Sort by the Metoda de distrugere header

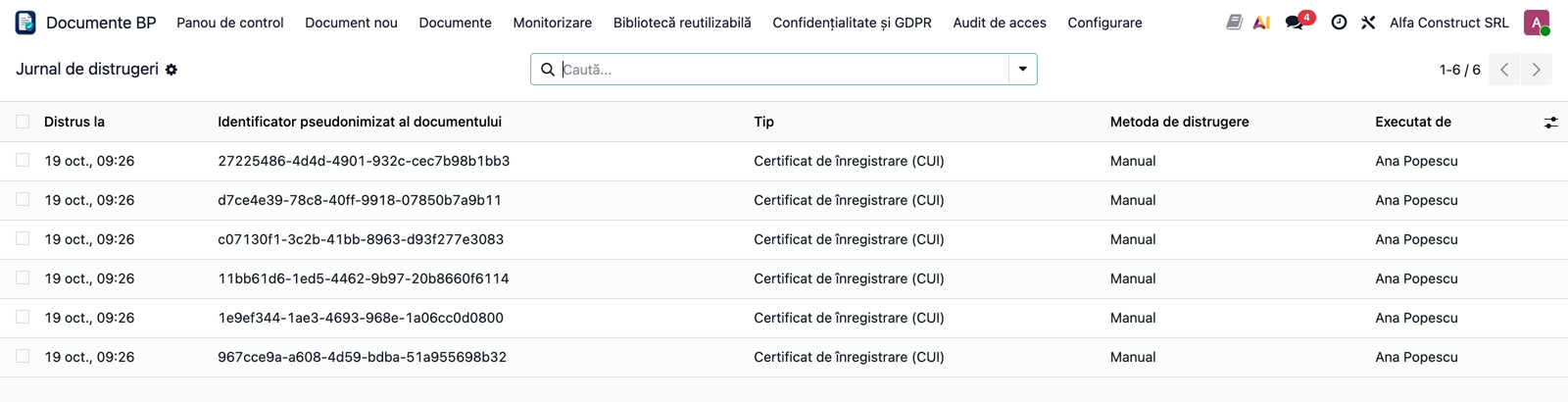coord(1179,122)
